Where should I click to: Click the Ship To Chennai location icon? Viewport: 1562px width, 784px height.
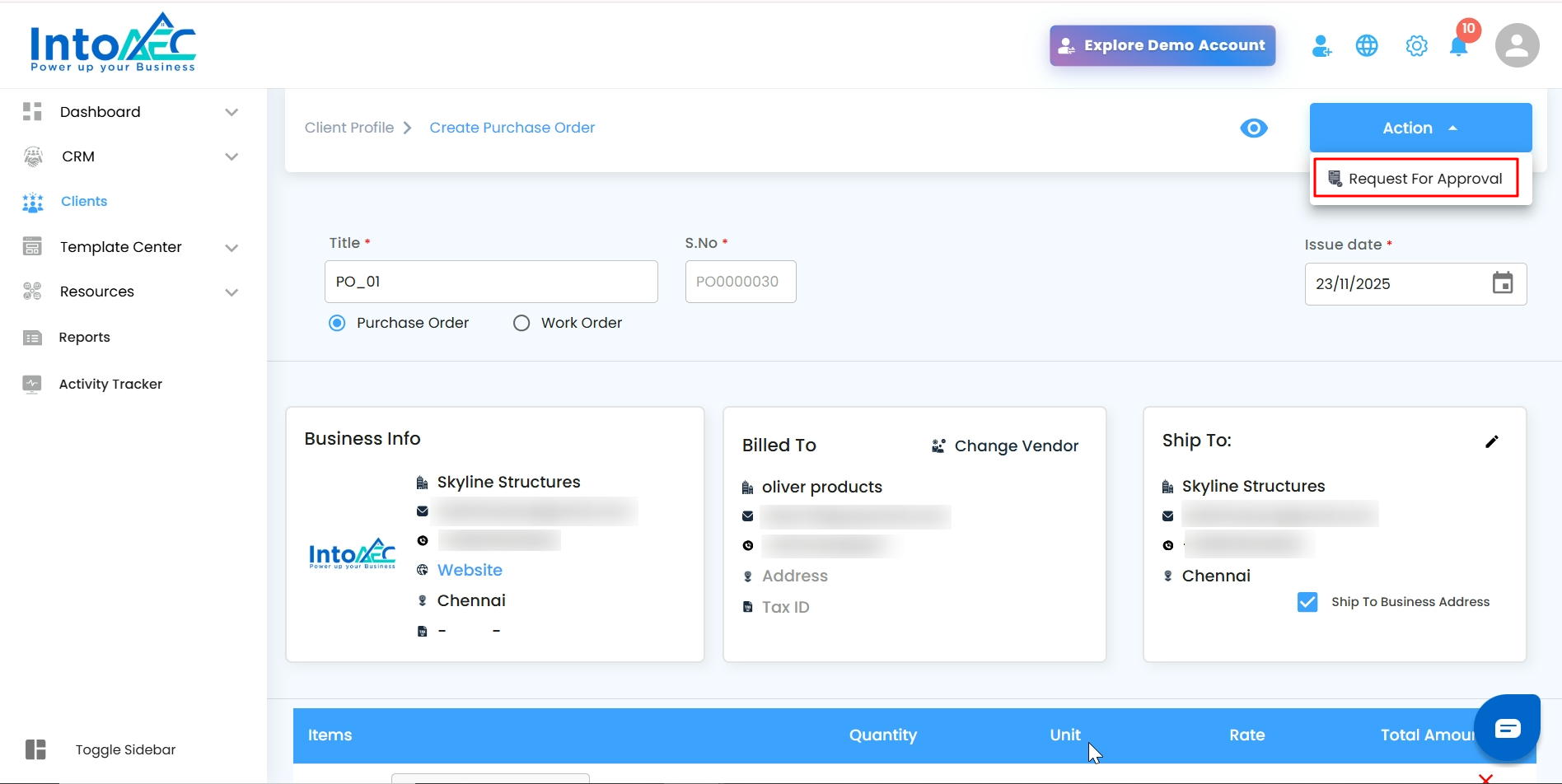click(1168, 576)
